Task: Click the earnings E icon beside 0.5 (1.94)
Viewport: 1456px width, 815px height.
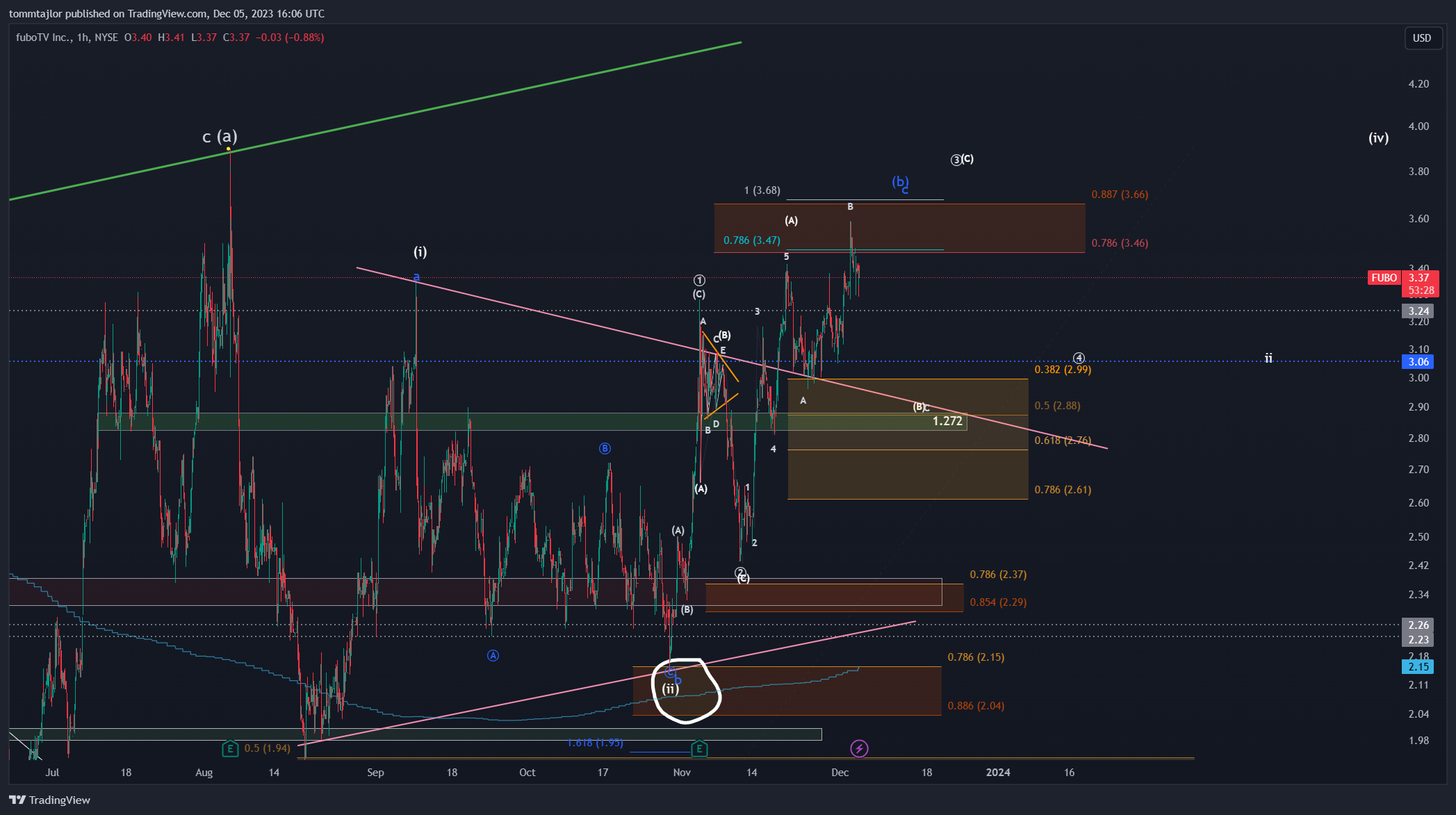Action: pos(229,748)
